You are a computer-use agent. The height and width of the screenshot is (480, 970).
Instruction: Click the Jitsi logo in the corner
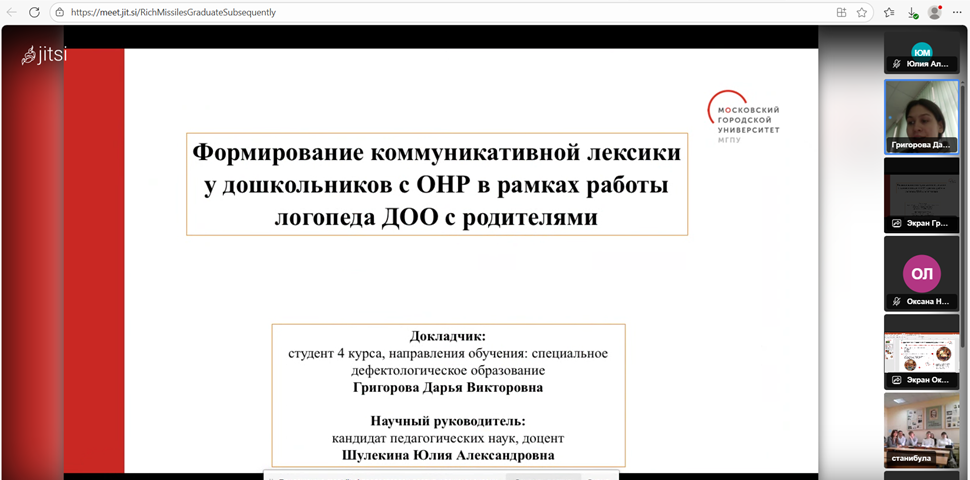pos(44,56)
